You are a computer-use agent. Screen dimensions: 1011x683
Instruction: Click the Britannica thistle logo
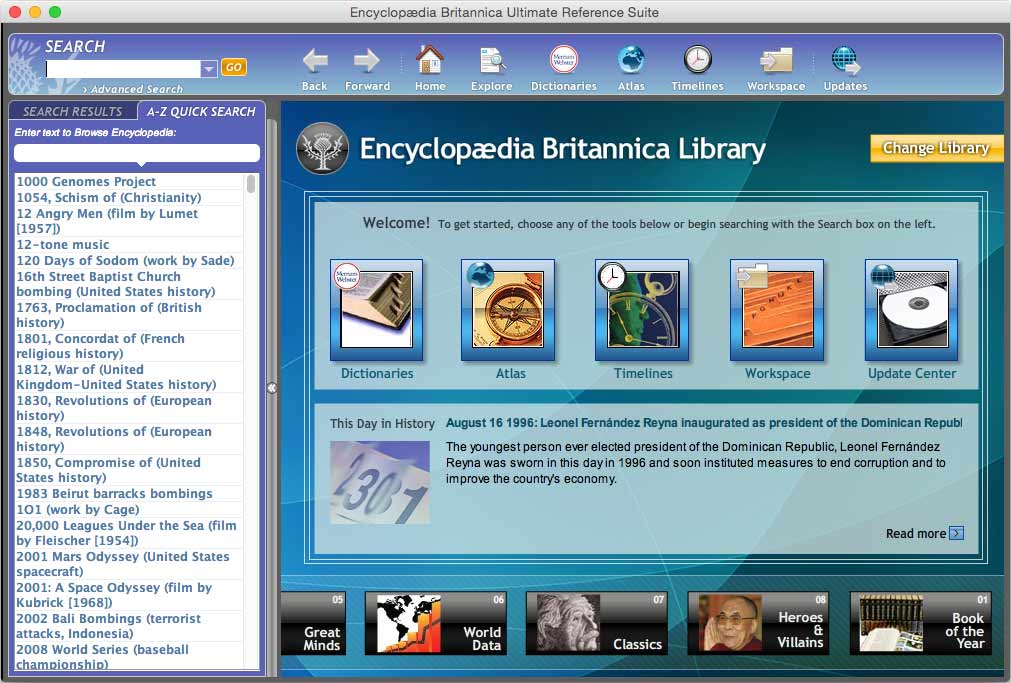(322, 148)
